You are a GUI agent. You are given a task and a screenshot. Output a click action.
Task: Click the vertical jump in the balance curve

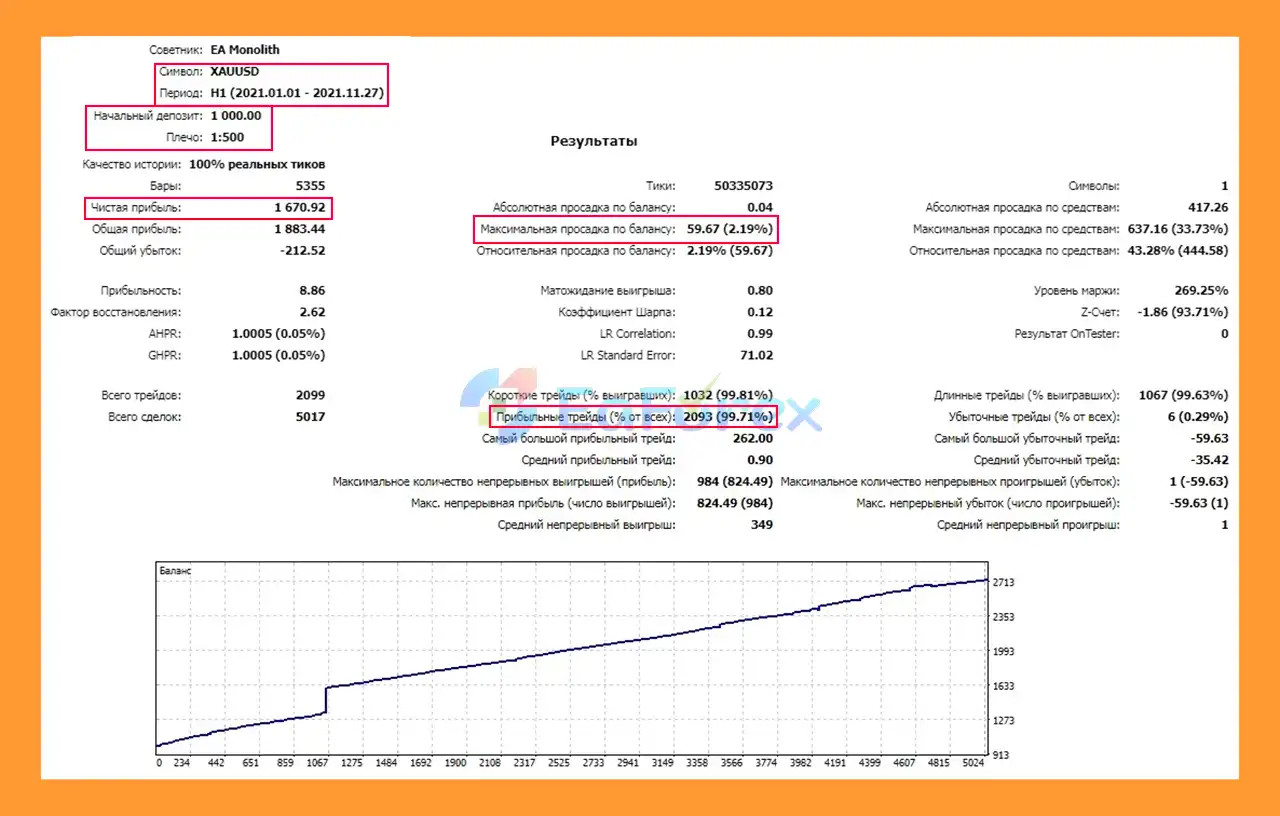[x=327, y=699]
